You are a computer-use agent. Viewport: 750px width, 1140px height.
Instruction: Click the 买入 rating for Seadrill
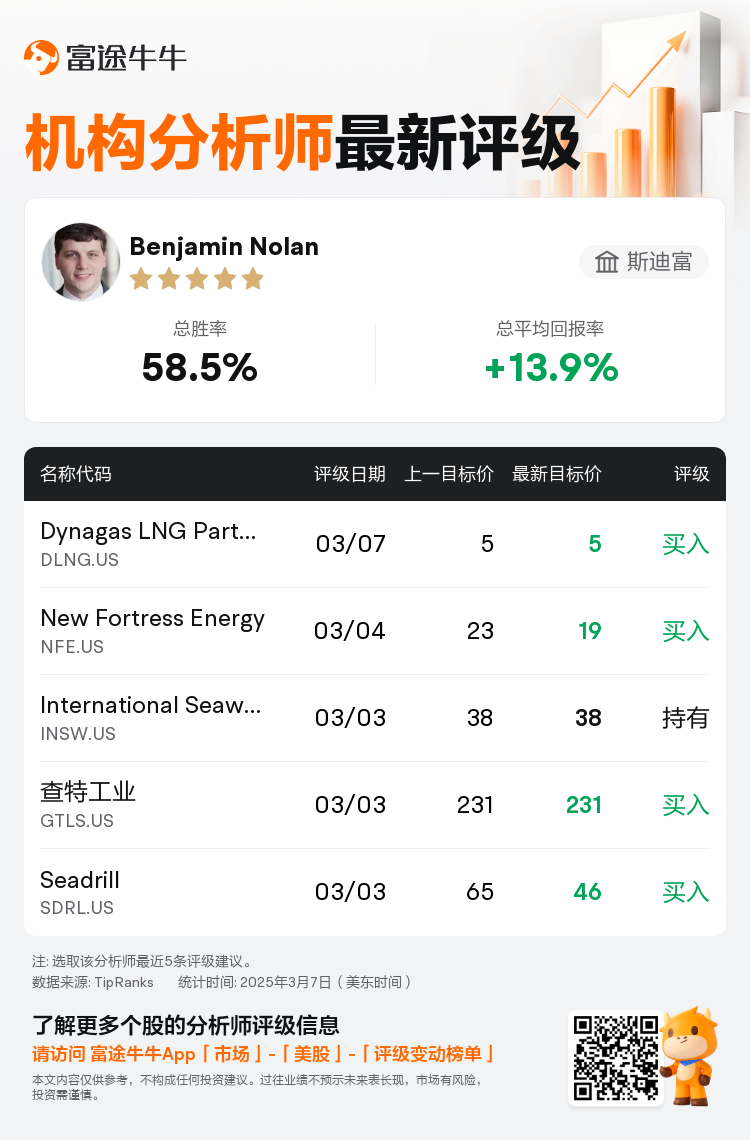coord(685,892)
